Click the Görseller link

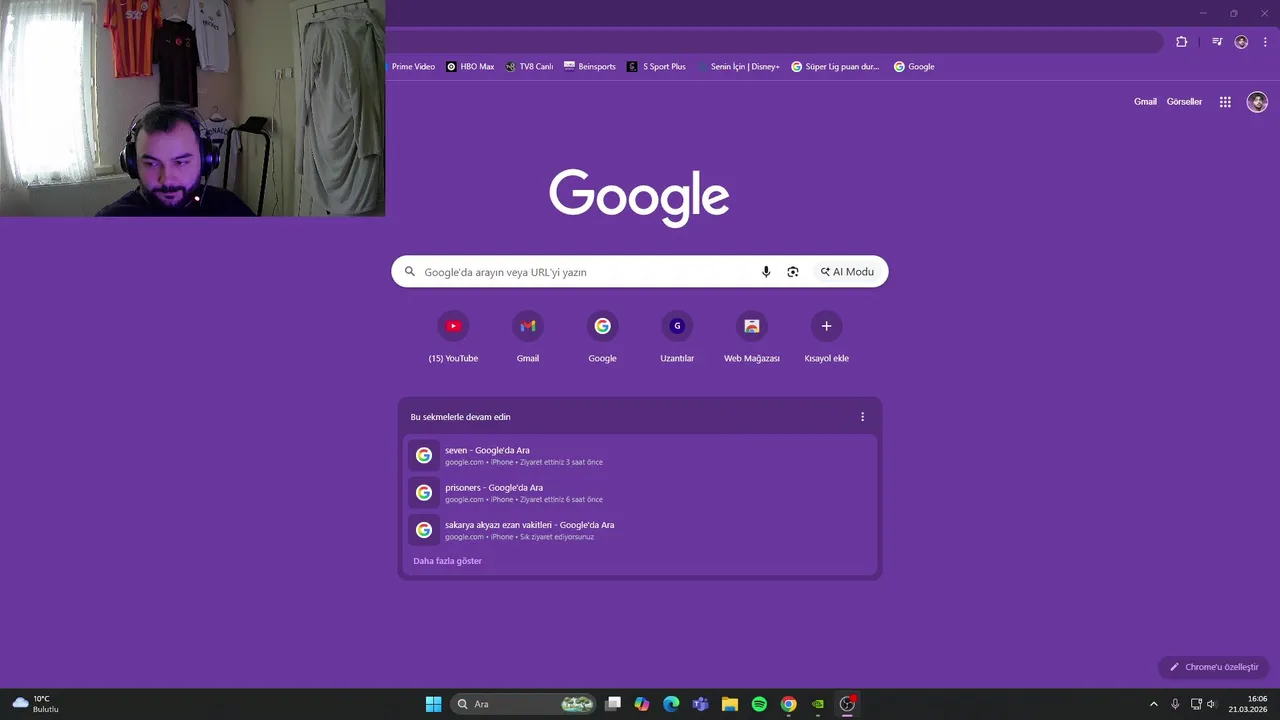pyautogui.click(x=1184, y=102)
